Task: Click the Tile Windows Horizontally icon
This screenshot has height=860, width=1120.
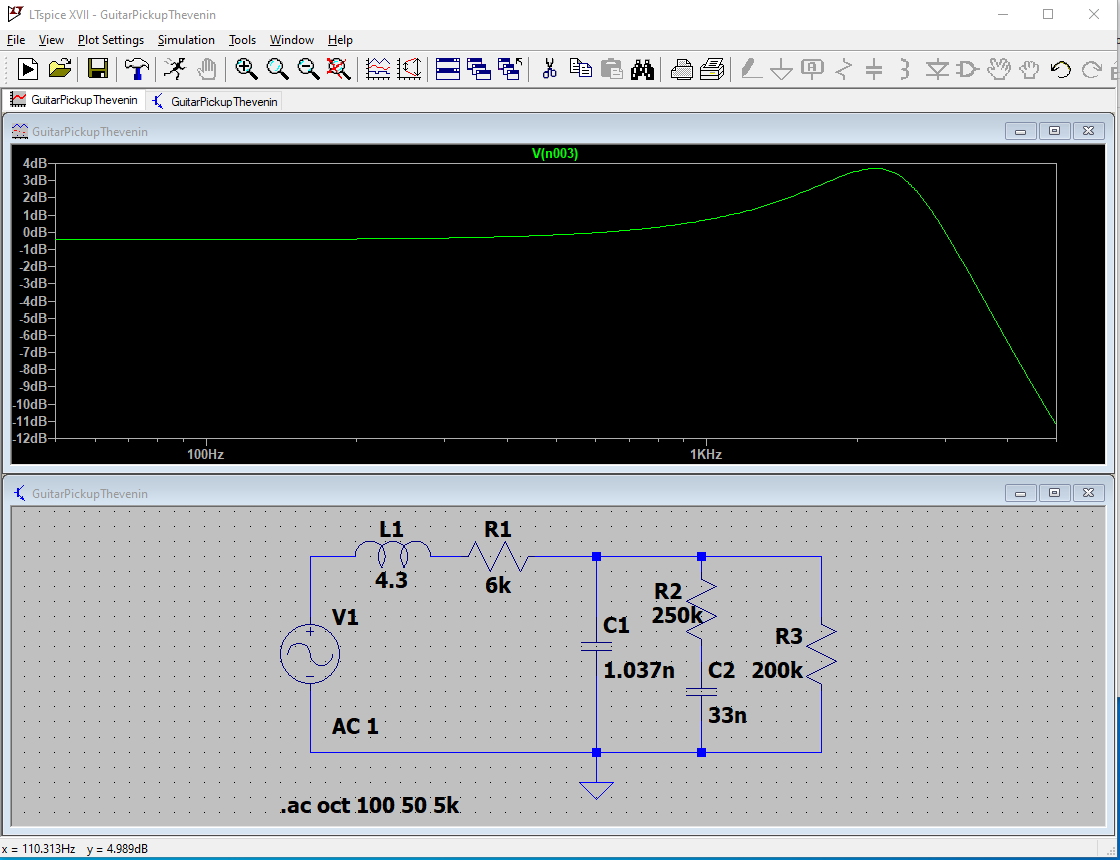Action: pos(448,69)
